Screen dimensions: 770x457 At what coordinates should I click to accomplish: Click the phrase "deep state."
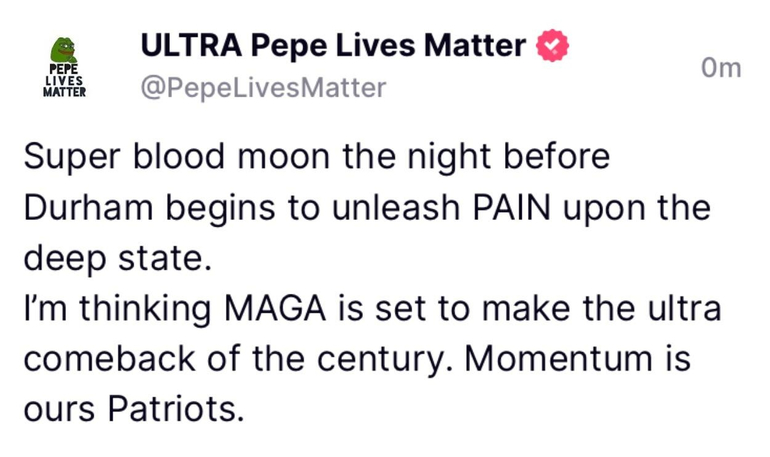118,257
